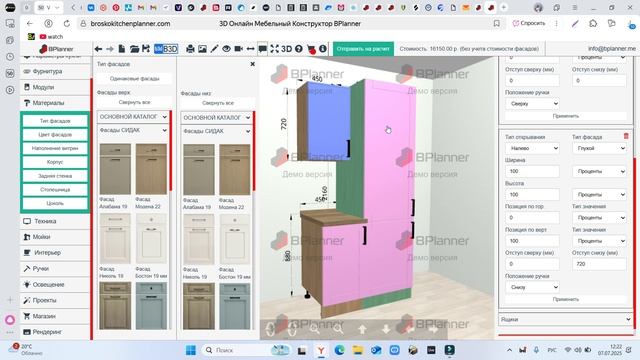Rotate view with second rotation icon in viewport
The image size is (640, 360).
(292, 329)
